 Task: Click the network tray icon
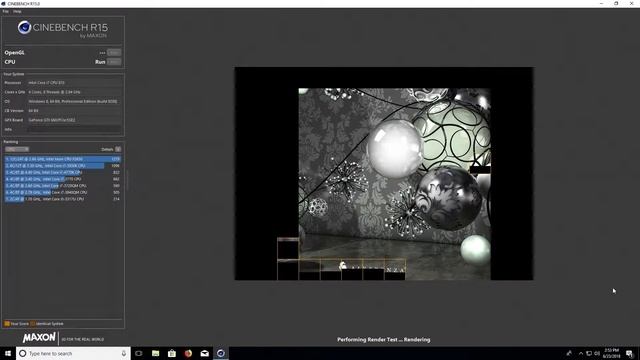point(589,353)
